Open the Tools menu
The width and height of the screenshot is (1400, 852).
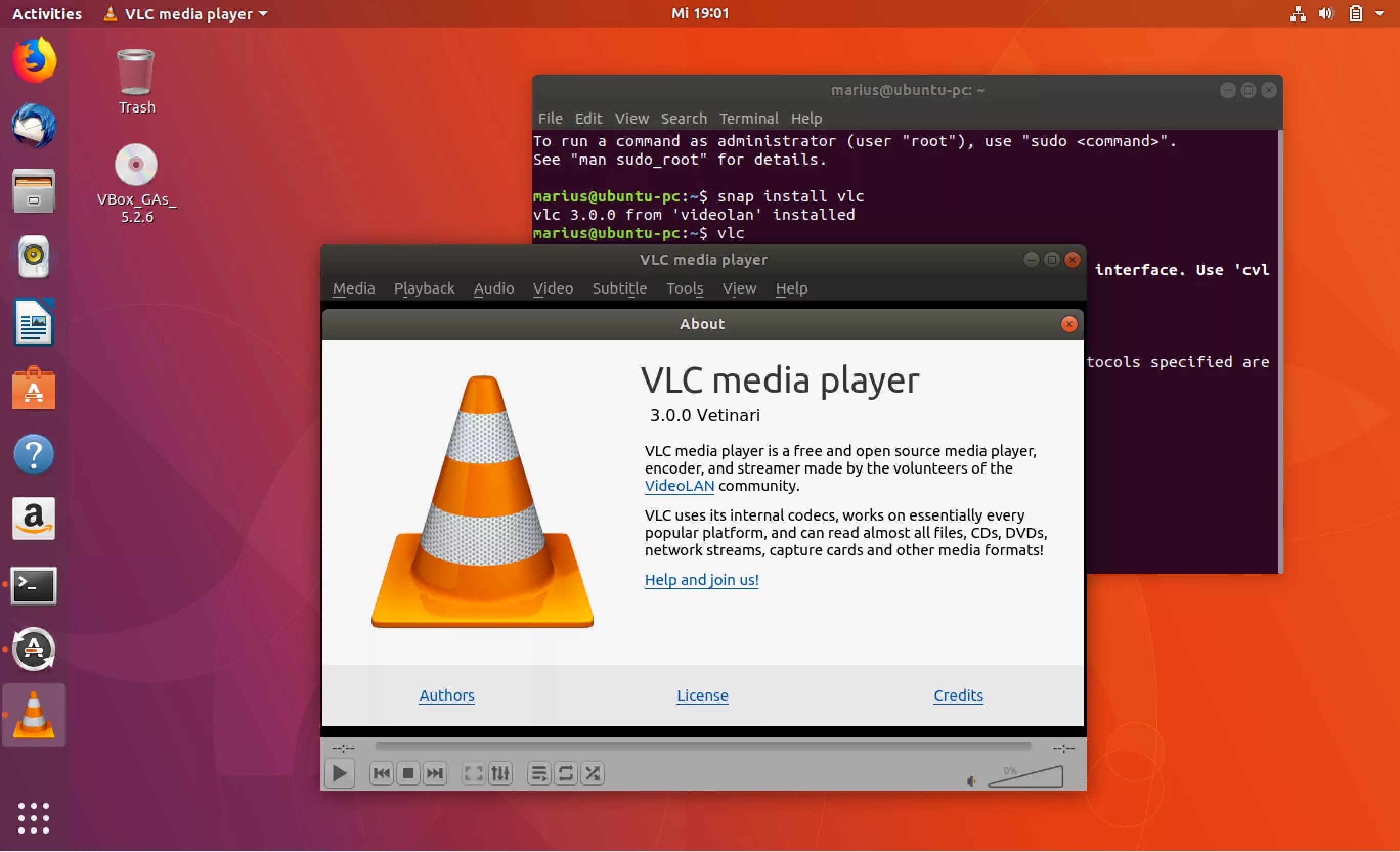[x=684, y=288]
